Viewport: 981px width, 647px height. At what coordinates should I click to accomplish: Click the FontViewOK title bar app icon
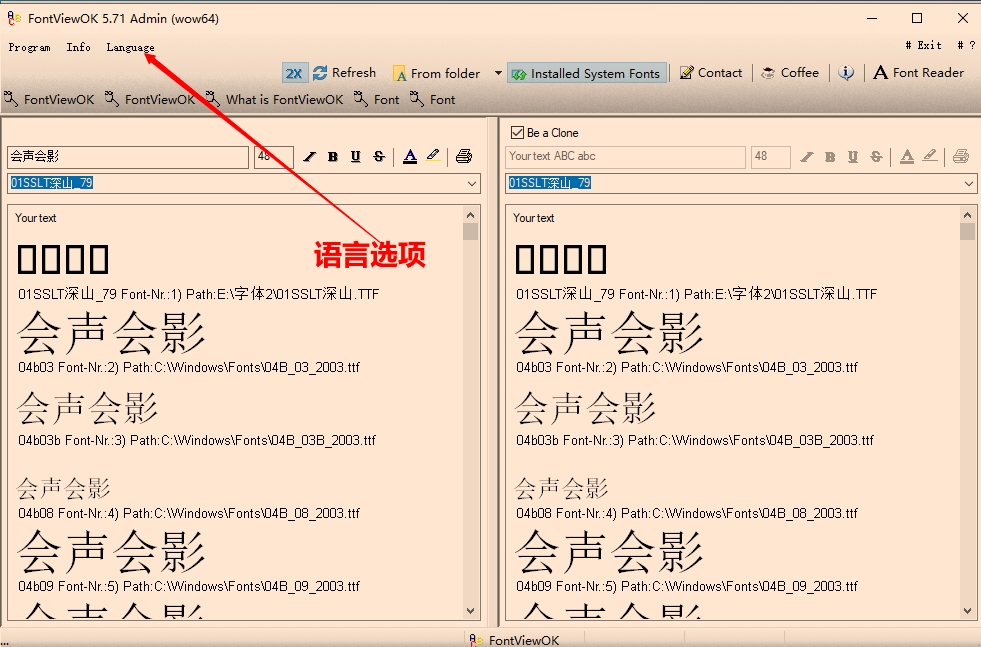tap(14, 18)
